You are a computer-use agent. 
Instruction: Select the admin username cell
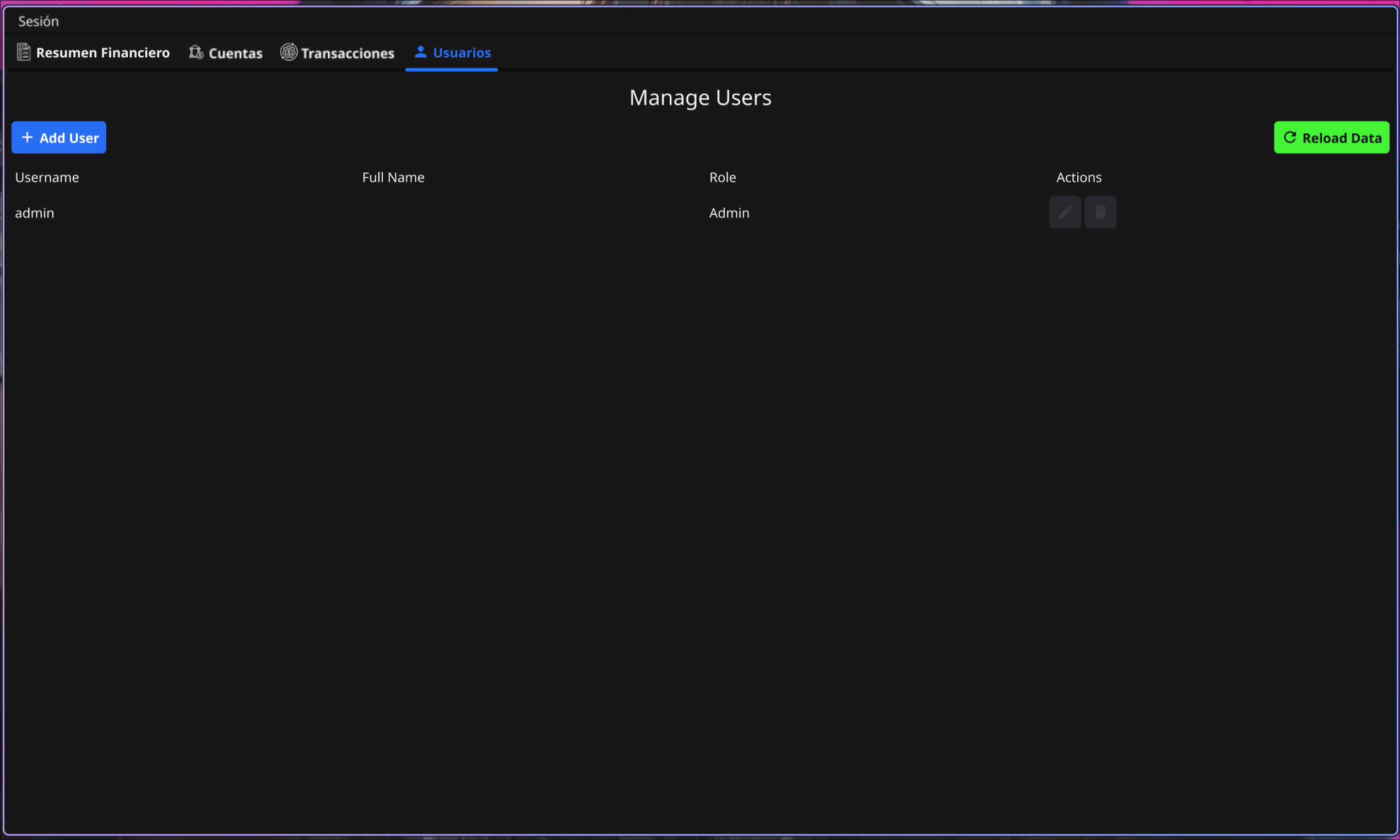(x=35, y=213)
